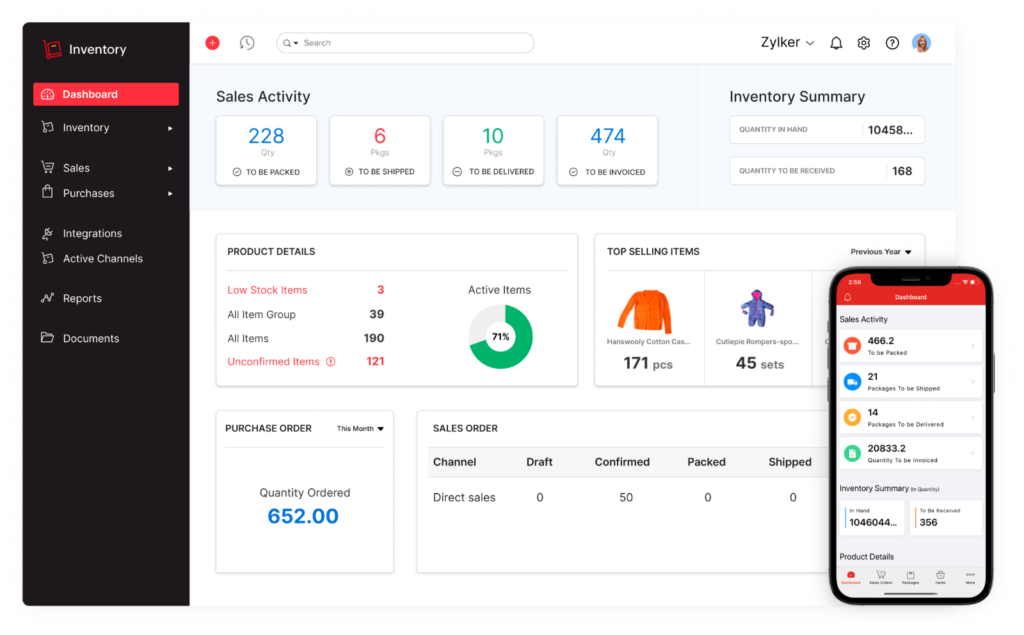Viewport: 1024px width, 635px height.
Task: Change the This Month purchase order filter
Action: pyautogui.click(x=360, y=429)
